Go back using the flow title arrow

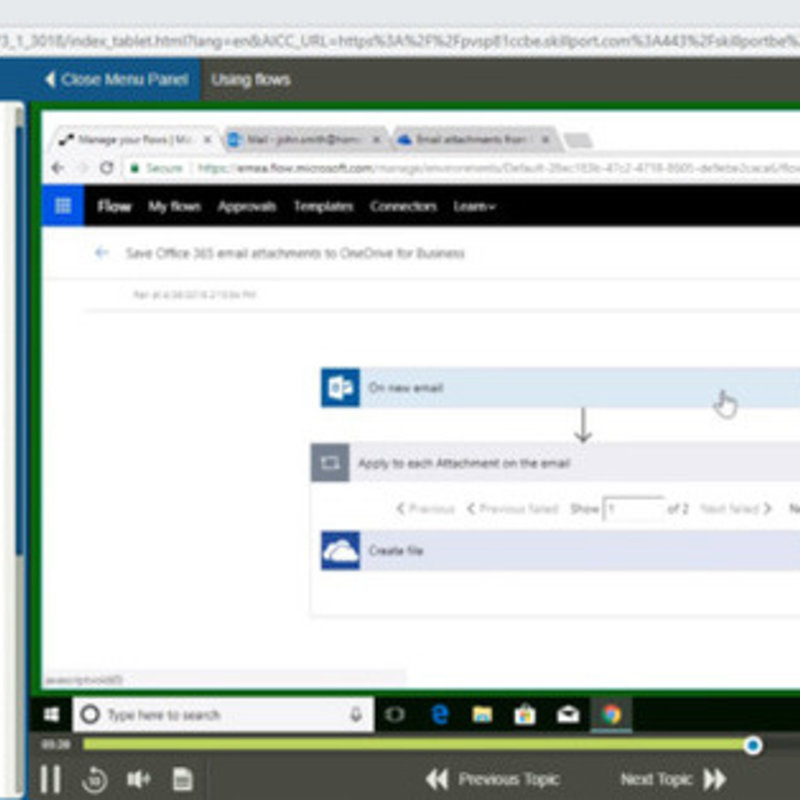tap(102, 253)
